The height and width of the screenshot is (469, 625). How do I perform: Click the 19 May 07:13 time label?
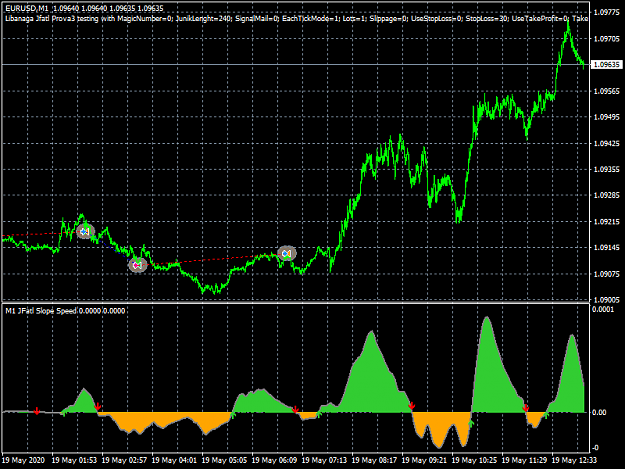(324, 460)
